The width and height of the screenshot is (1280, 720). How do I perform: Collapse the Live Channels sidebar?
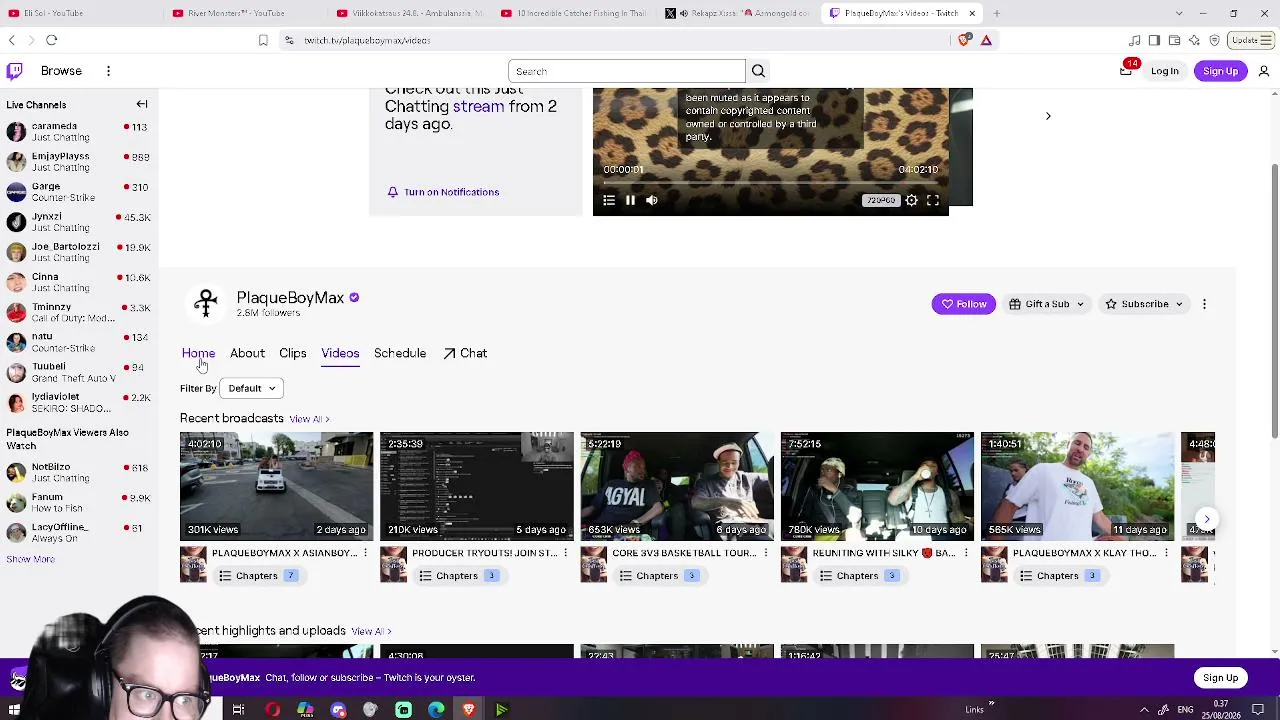click(x=142, y=104)
